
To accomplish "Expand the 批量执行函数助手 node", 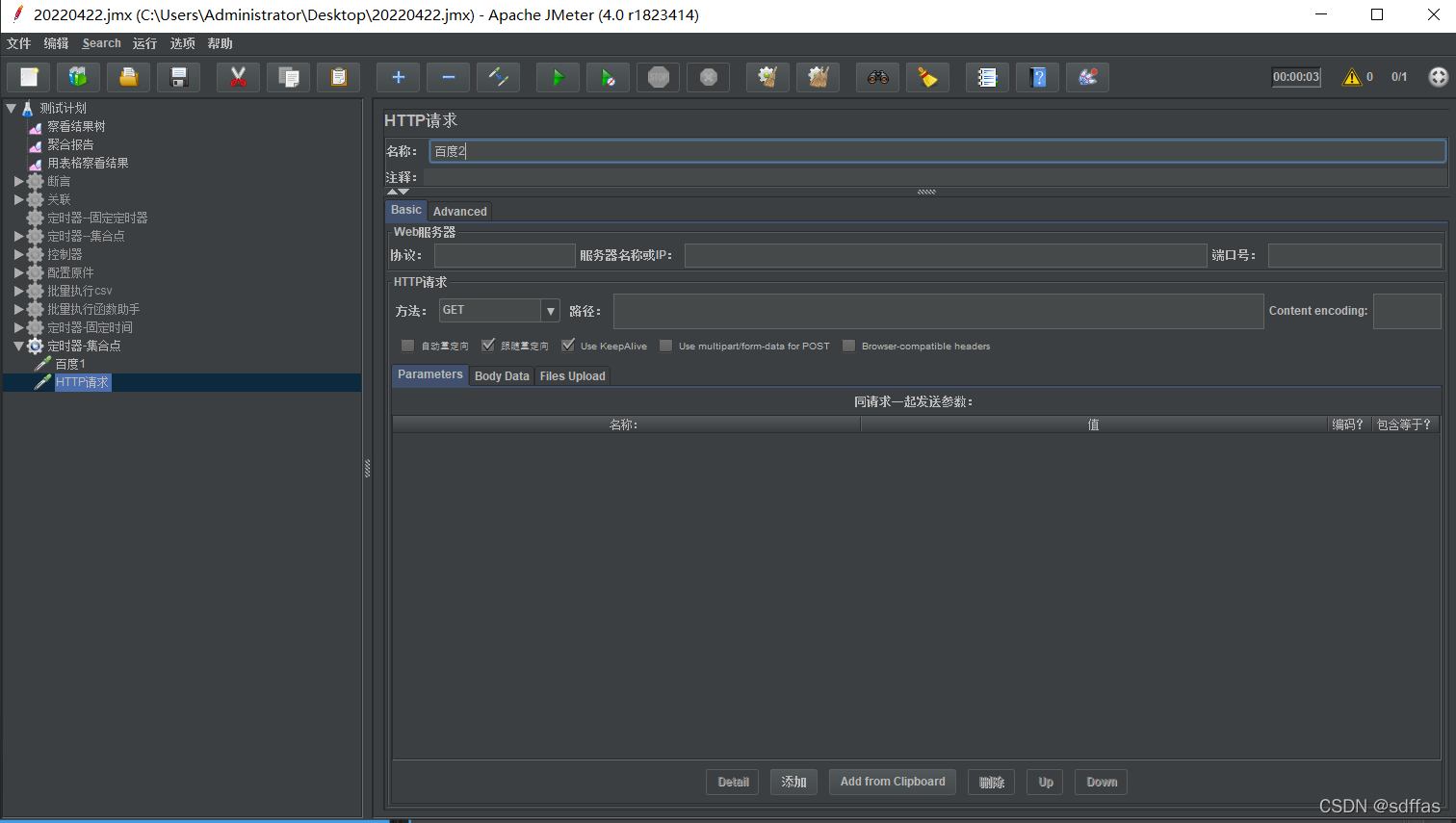I will coord(18,309).
